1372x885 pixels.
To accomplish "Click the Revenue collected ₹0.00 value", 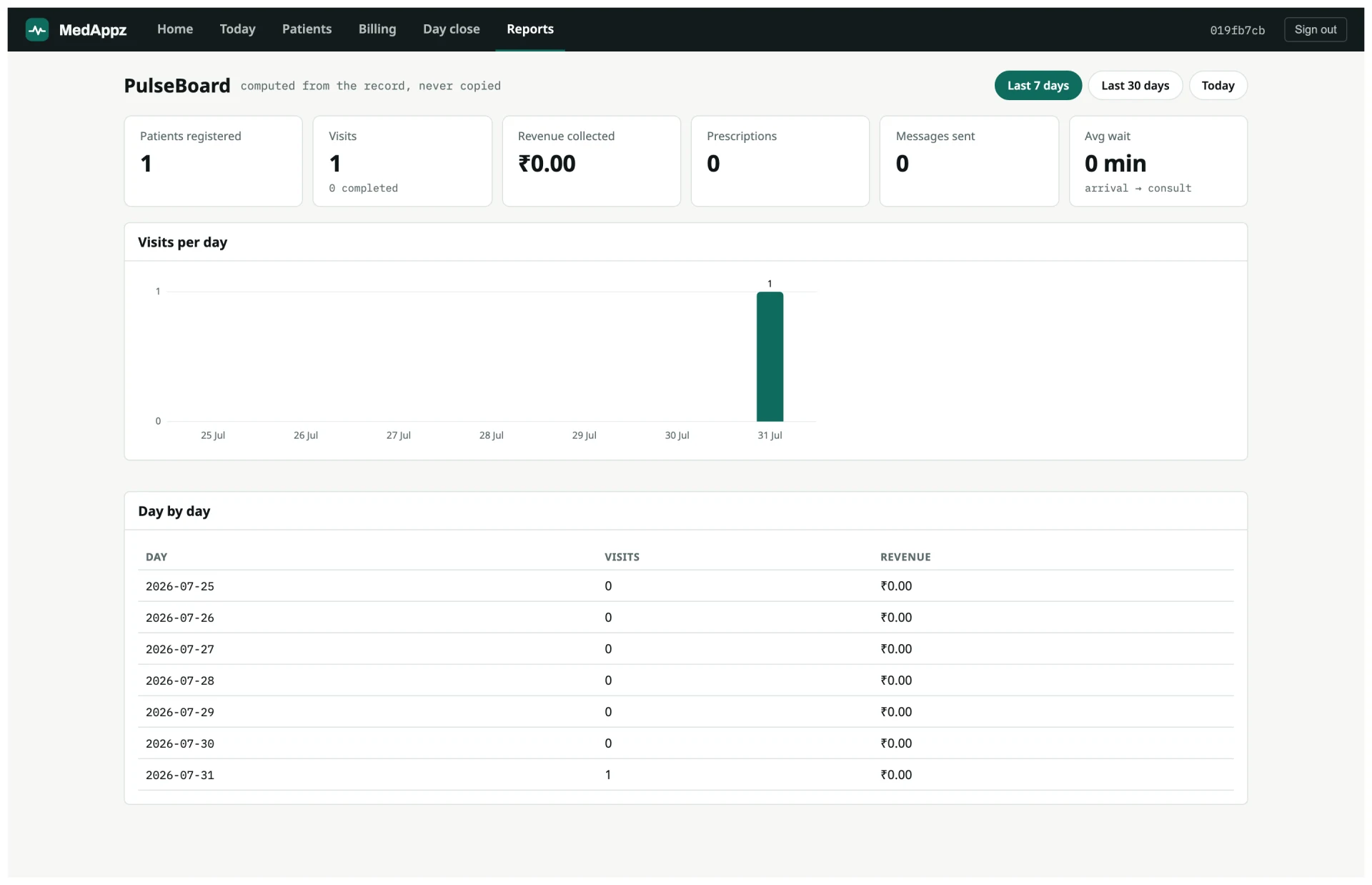I will (547, 164).
